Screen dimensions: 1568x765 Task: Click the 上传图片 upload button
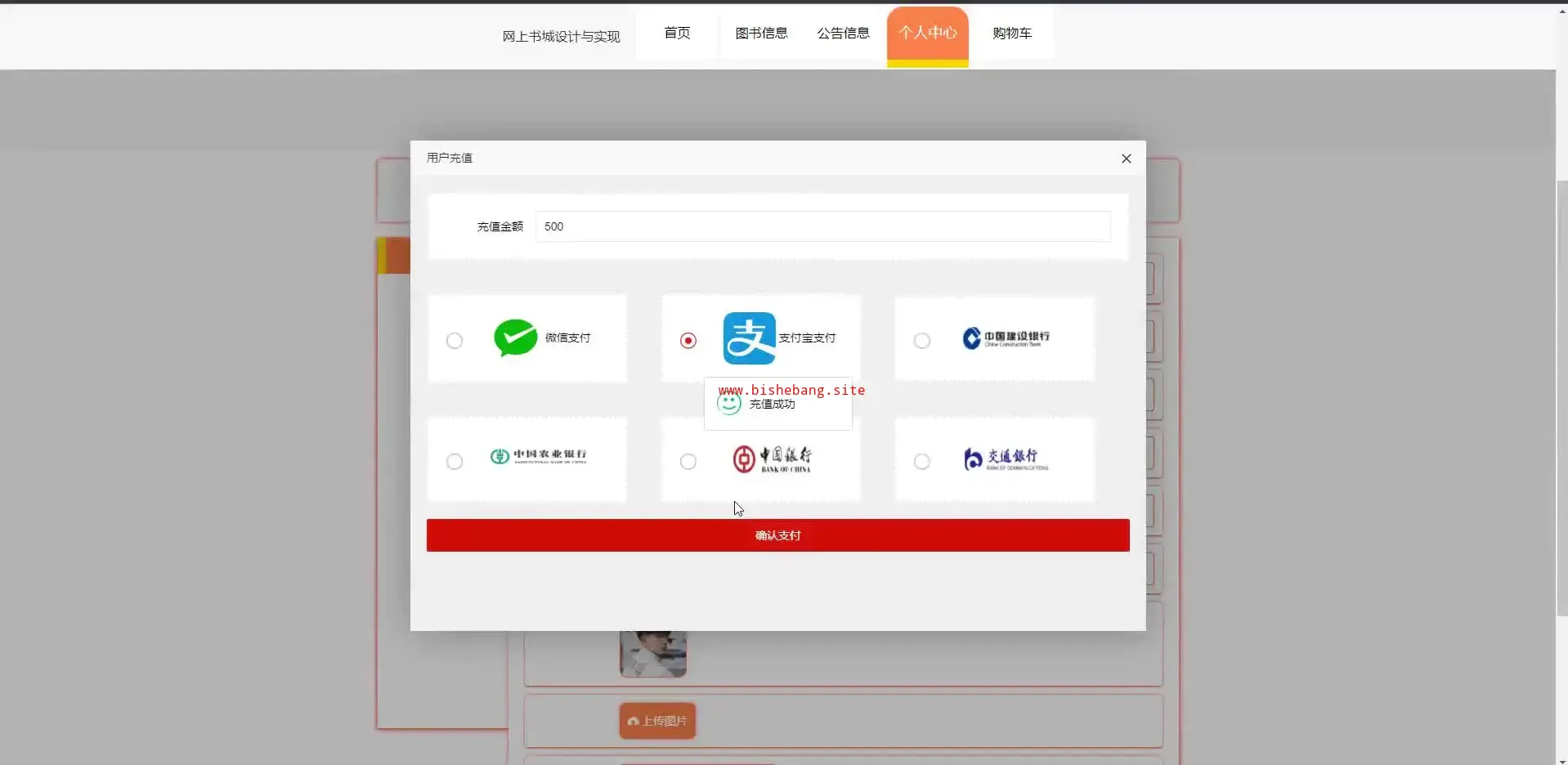point(657,721)
